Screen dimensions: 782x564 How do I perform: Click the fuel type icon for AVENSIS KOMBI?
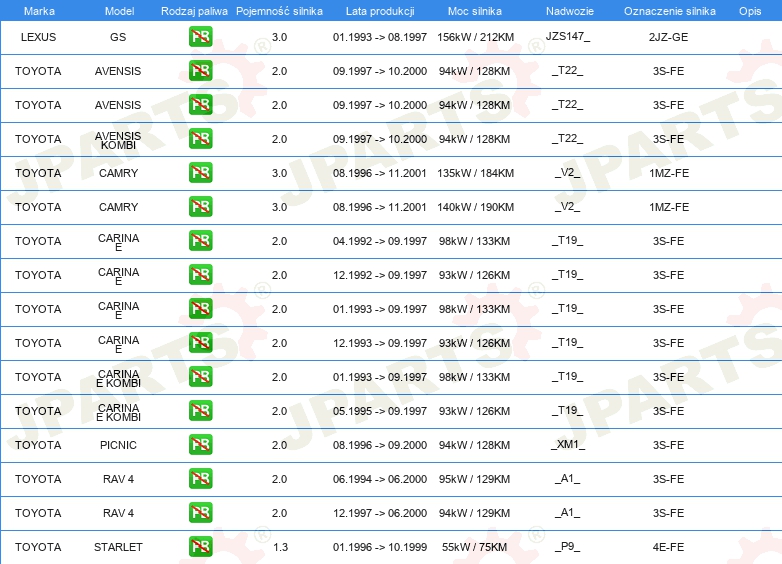pos(200,139)
